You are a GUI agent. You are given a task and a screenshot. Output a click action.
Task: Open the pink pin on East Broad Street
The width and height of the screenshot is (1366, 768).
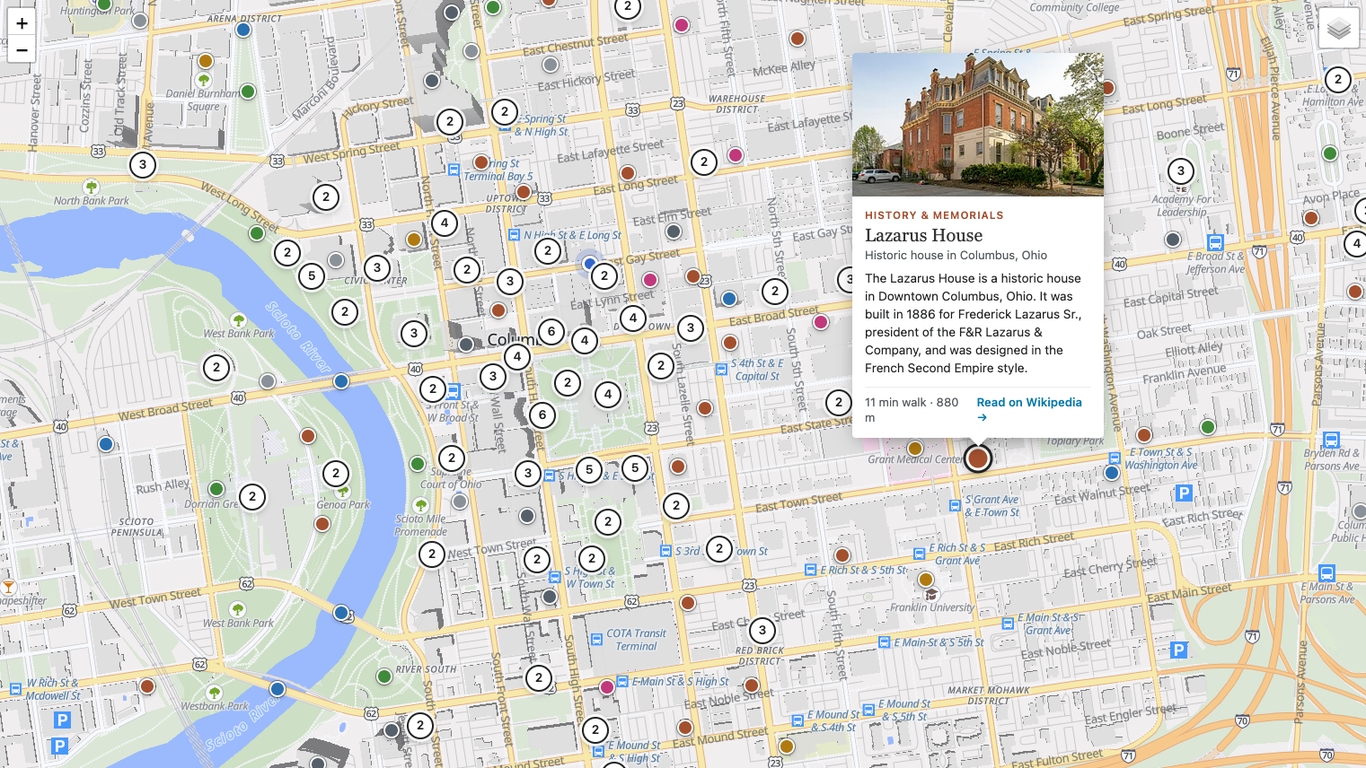821,322
